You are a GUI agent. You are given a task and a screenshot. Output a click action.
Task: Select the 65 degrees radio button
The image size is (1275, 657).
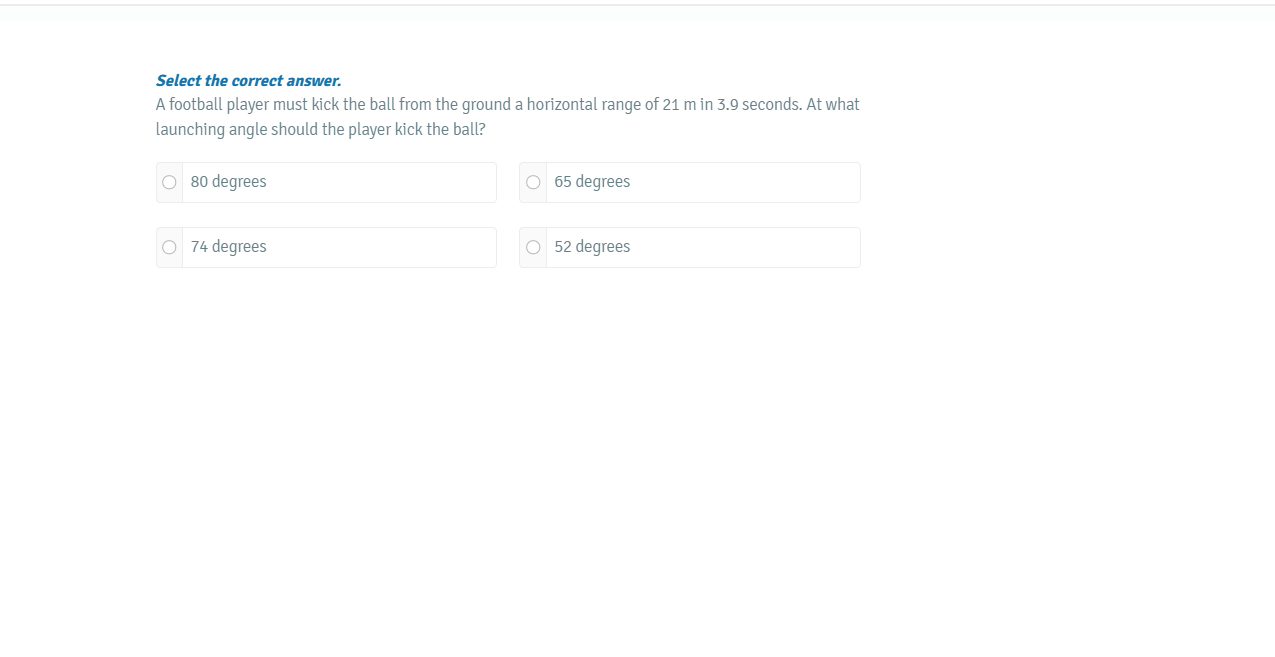tap(533, 182)
